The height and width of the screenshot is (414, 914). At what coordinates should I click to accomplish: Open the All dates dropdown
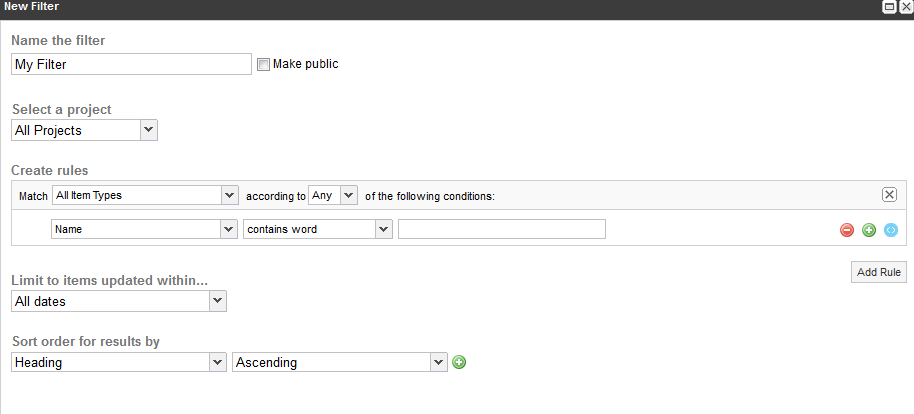pyautogui.click(x=119, y=301)
